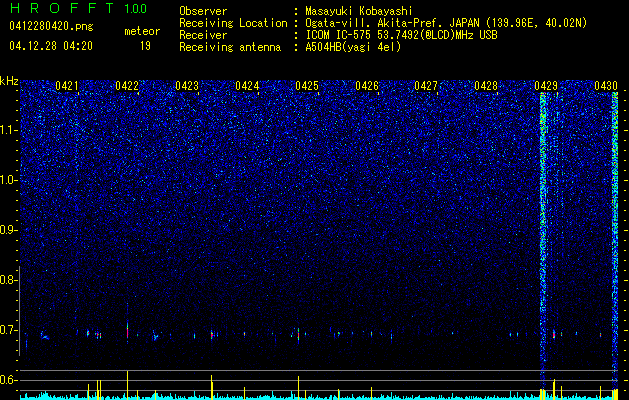Click the red meteor echo near 0422

[x=128, y=332]
